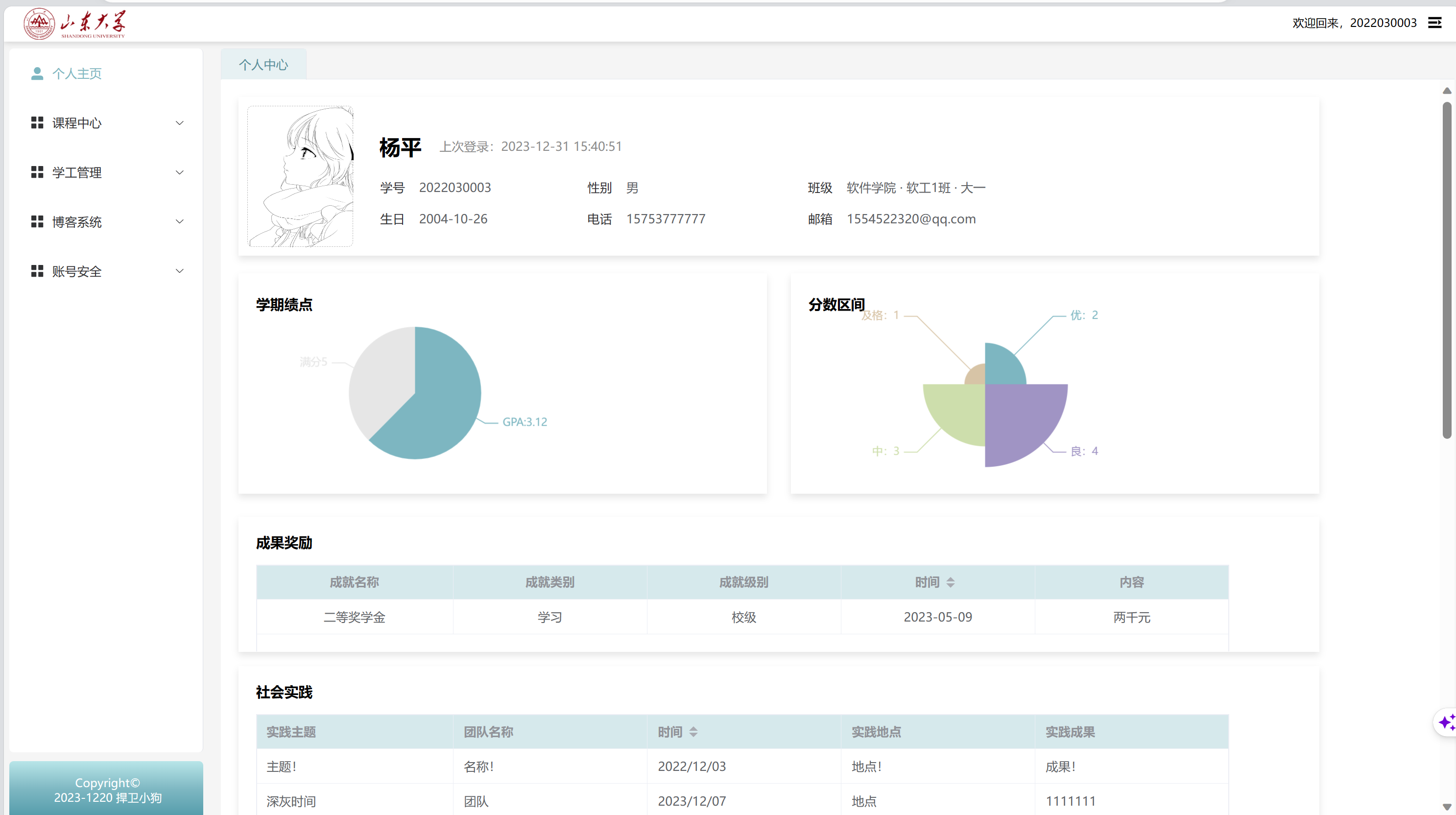
Task: Click the student number 2022030003 in profile
Action: [x=455, y=188]
